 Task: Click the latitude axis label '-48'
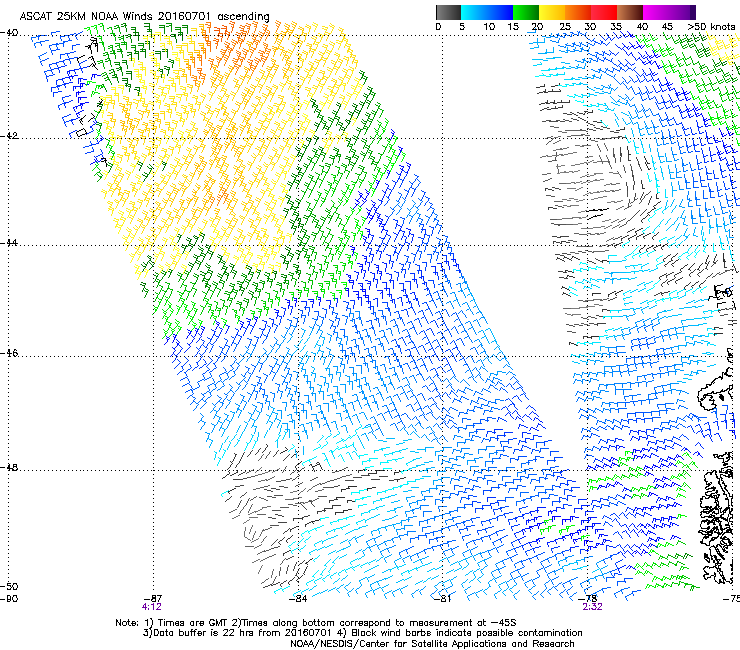pyautogui.click(x=9, y=467)
